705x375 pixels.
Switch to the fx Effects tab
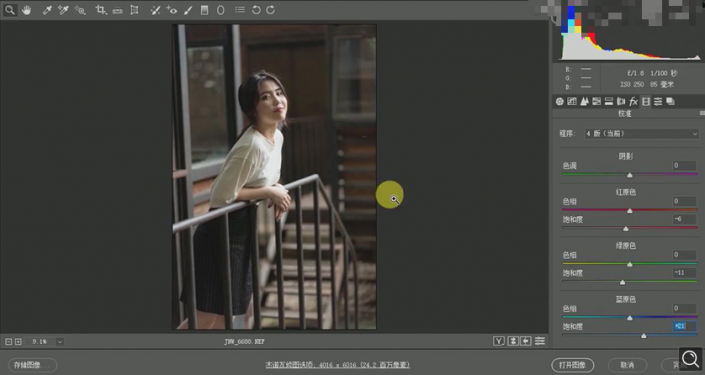click(634, 102)
